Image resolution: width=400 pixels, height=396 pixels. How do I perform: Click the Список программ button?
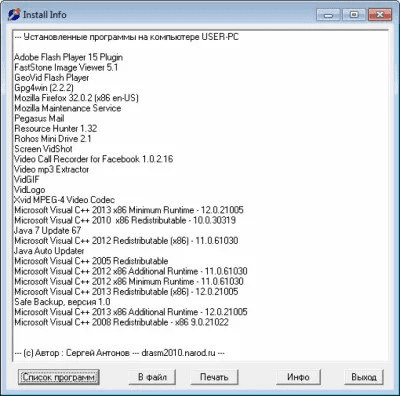[x=59, y=377]
